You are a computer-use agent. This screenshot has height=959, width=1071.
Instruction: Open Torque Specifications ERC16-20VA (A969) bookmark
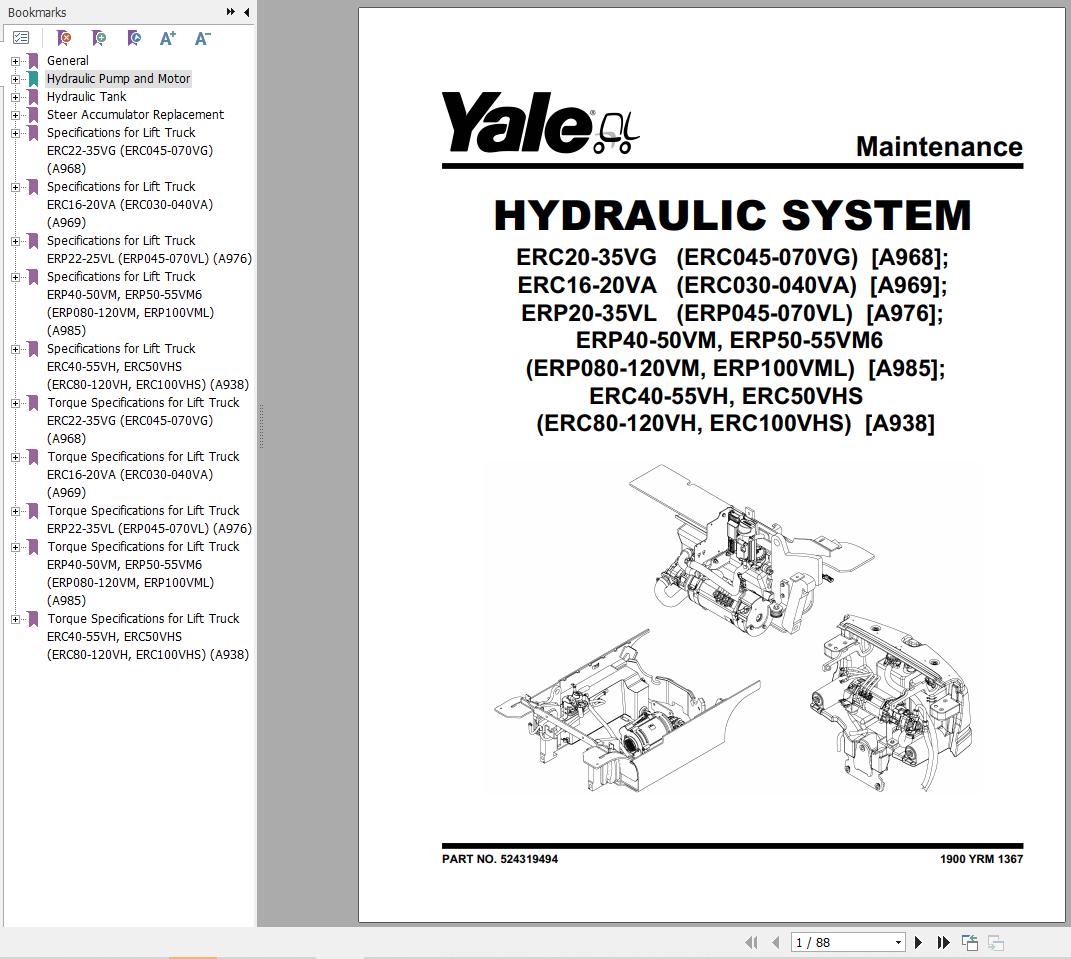[x=143, y=474]
